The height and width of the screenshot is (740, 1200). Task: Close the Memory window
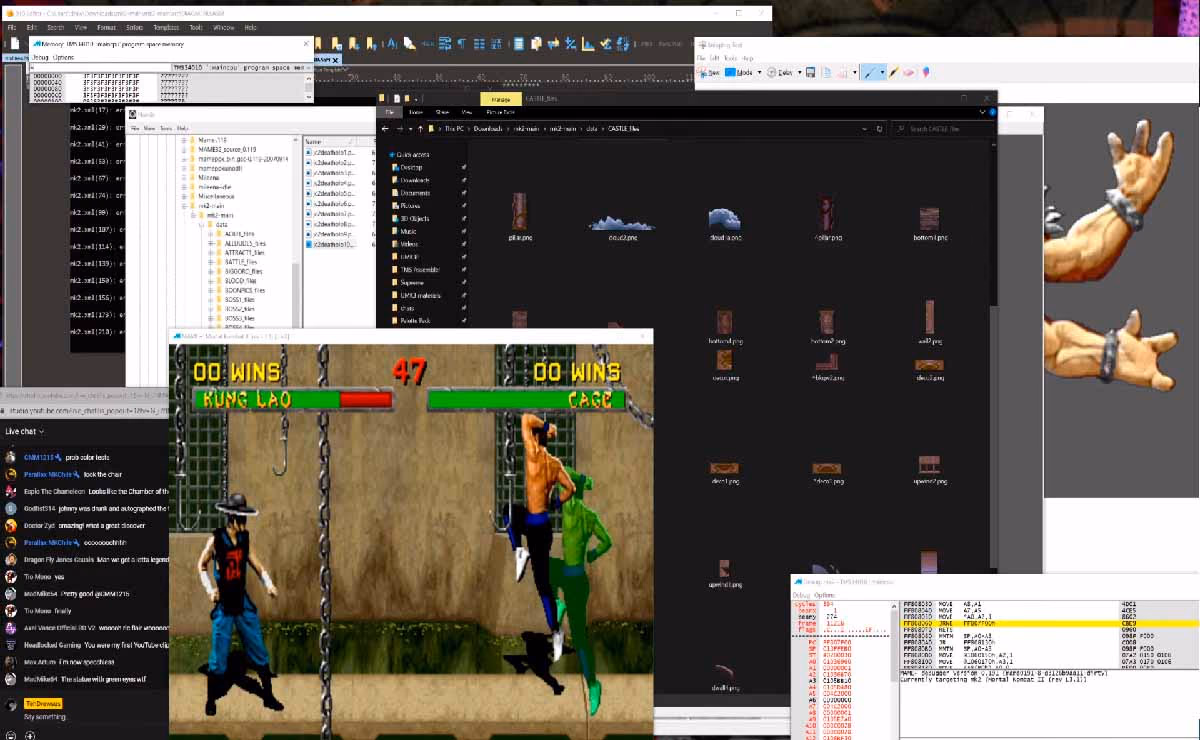pyautogui.click(x=306, y=45)
